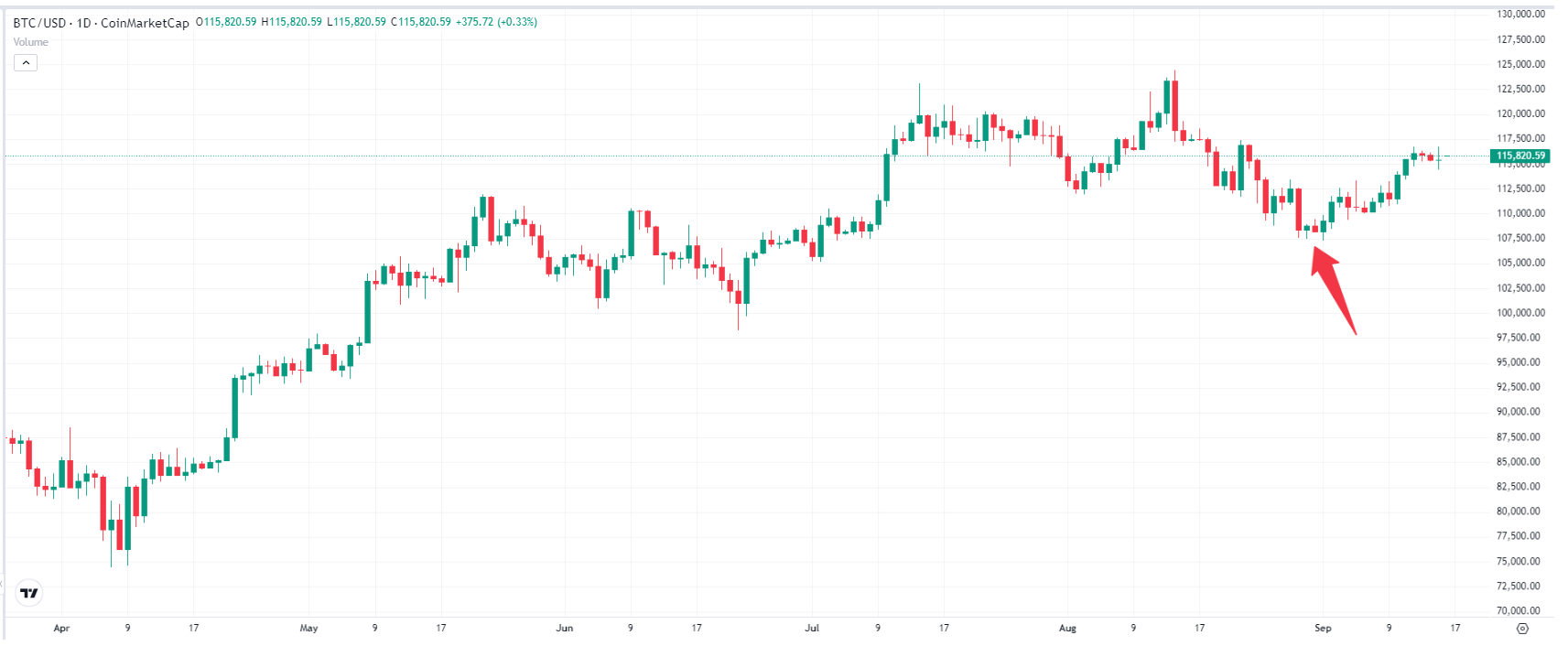Open chart settings hexagon icon
The image size is (1568, 646).
(x=1522, y=629)
